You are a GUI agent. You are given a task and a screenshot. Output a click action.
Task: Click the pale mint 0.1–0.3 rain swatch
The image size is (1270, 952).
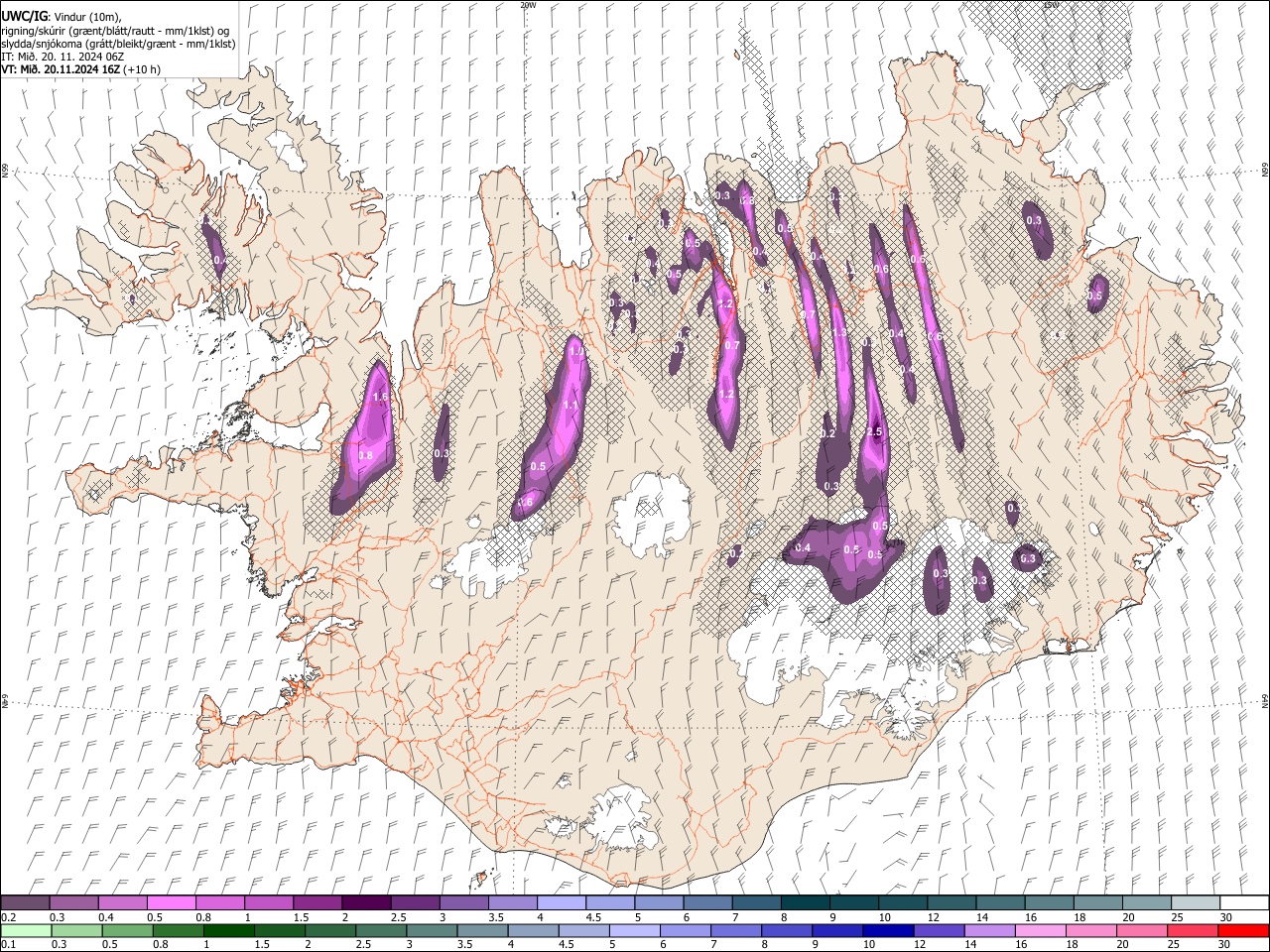coord(27,930)
